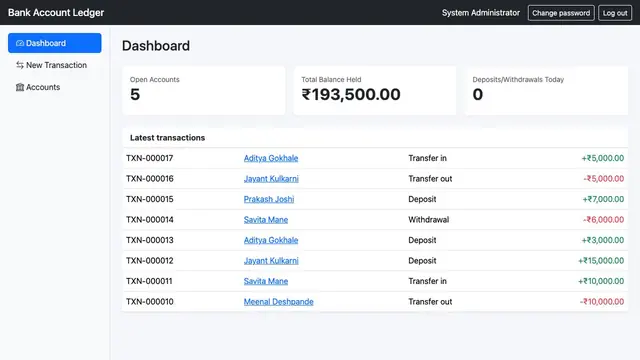Screen dimensions: 640x360
Task: Click the New Transaction arrows icon
Action: point(20,65)
